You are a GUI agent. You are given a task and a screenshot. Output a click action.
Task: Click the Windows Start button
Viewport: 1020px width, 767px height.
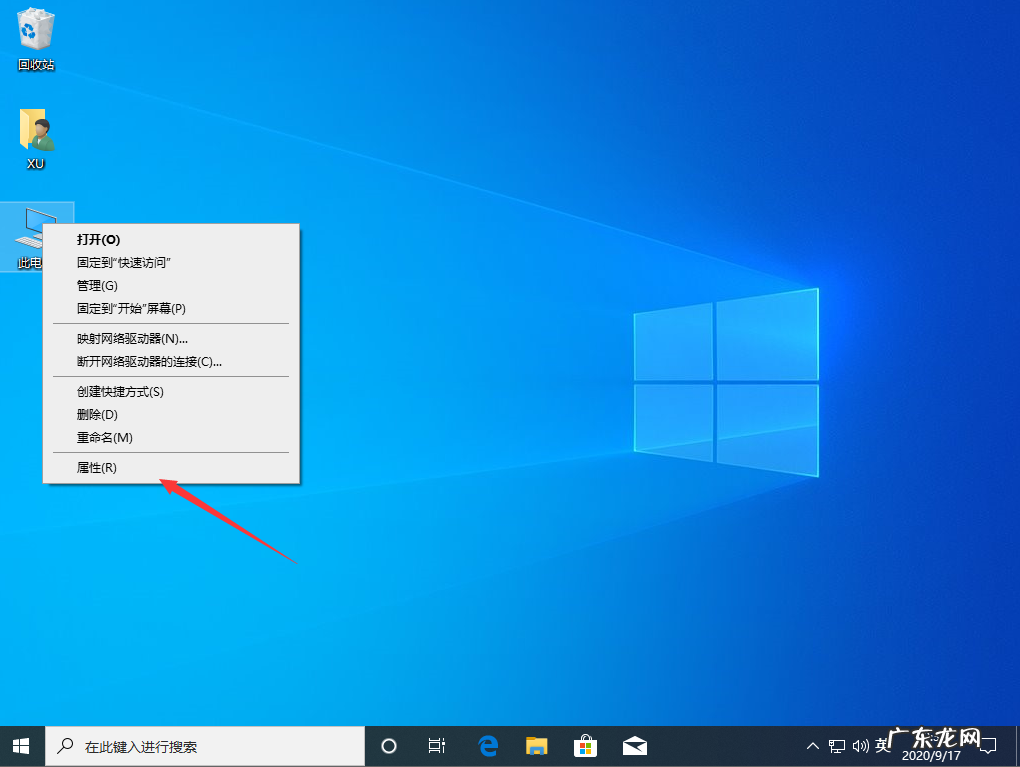[x=20, y=745]
